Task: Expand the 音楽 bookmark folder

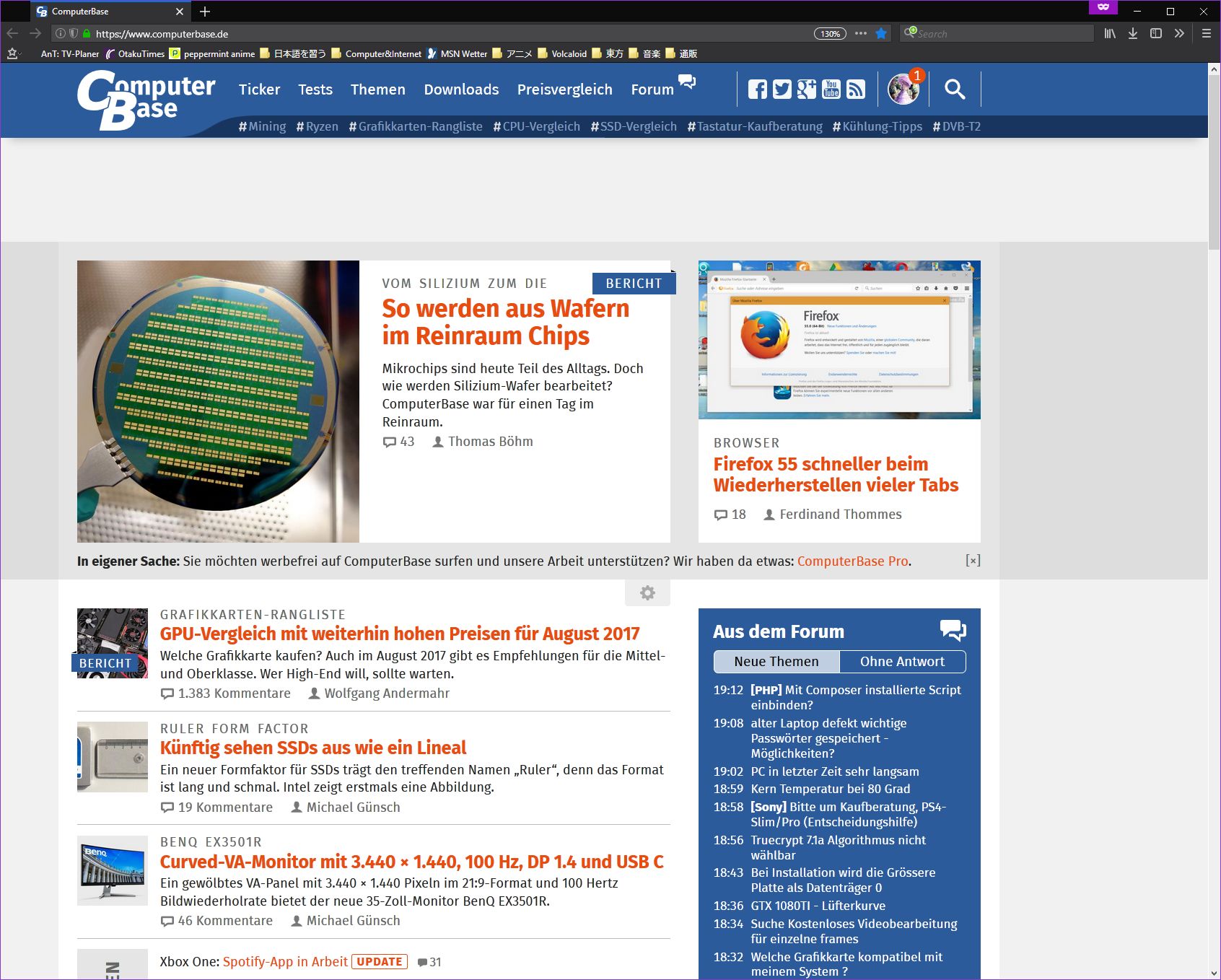Action: (x=644, y=53)
